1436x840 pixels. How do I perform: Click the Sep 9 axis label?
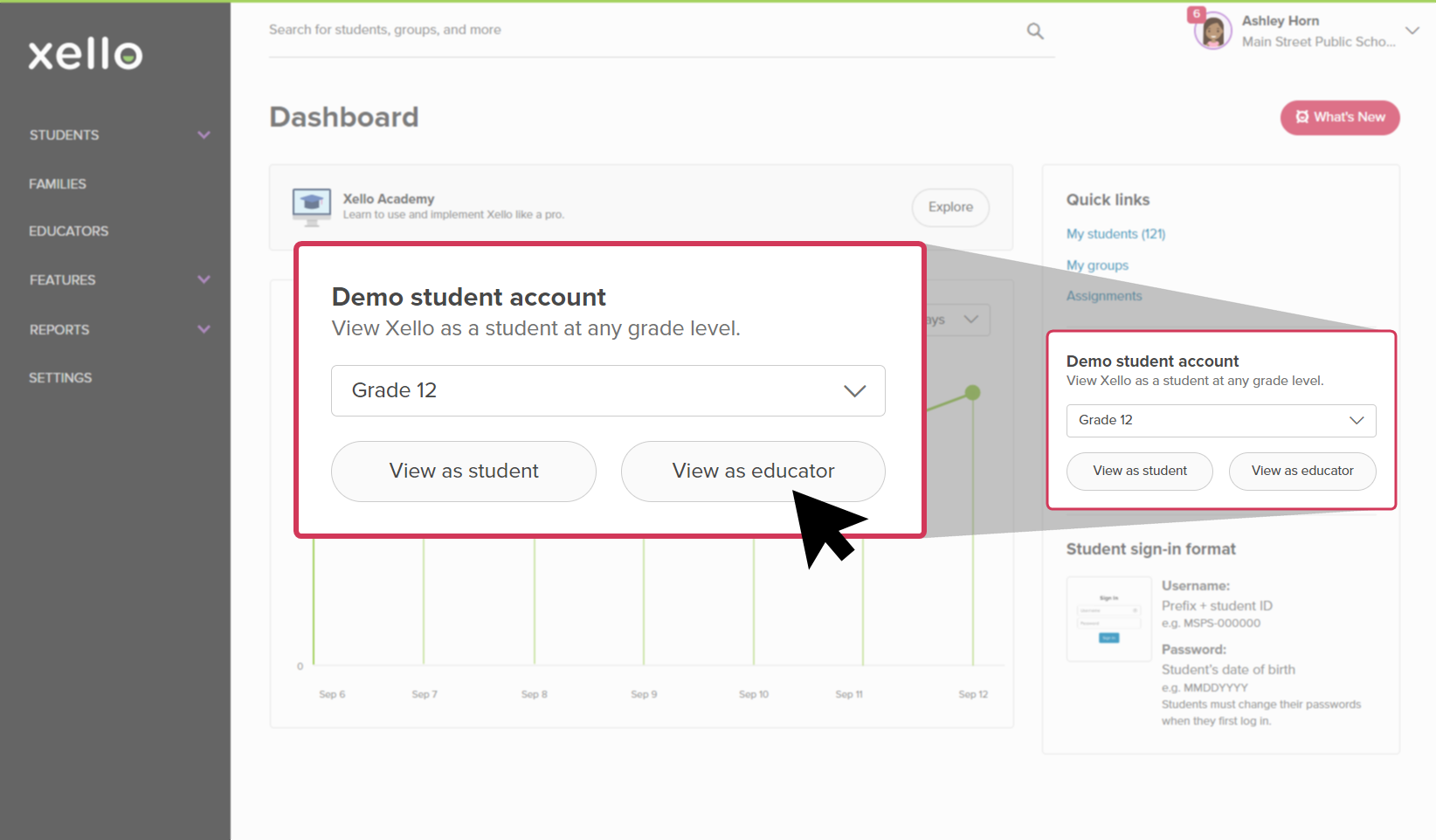point(644,695)
